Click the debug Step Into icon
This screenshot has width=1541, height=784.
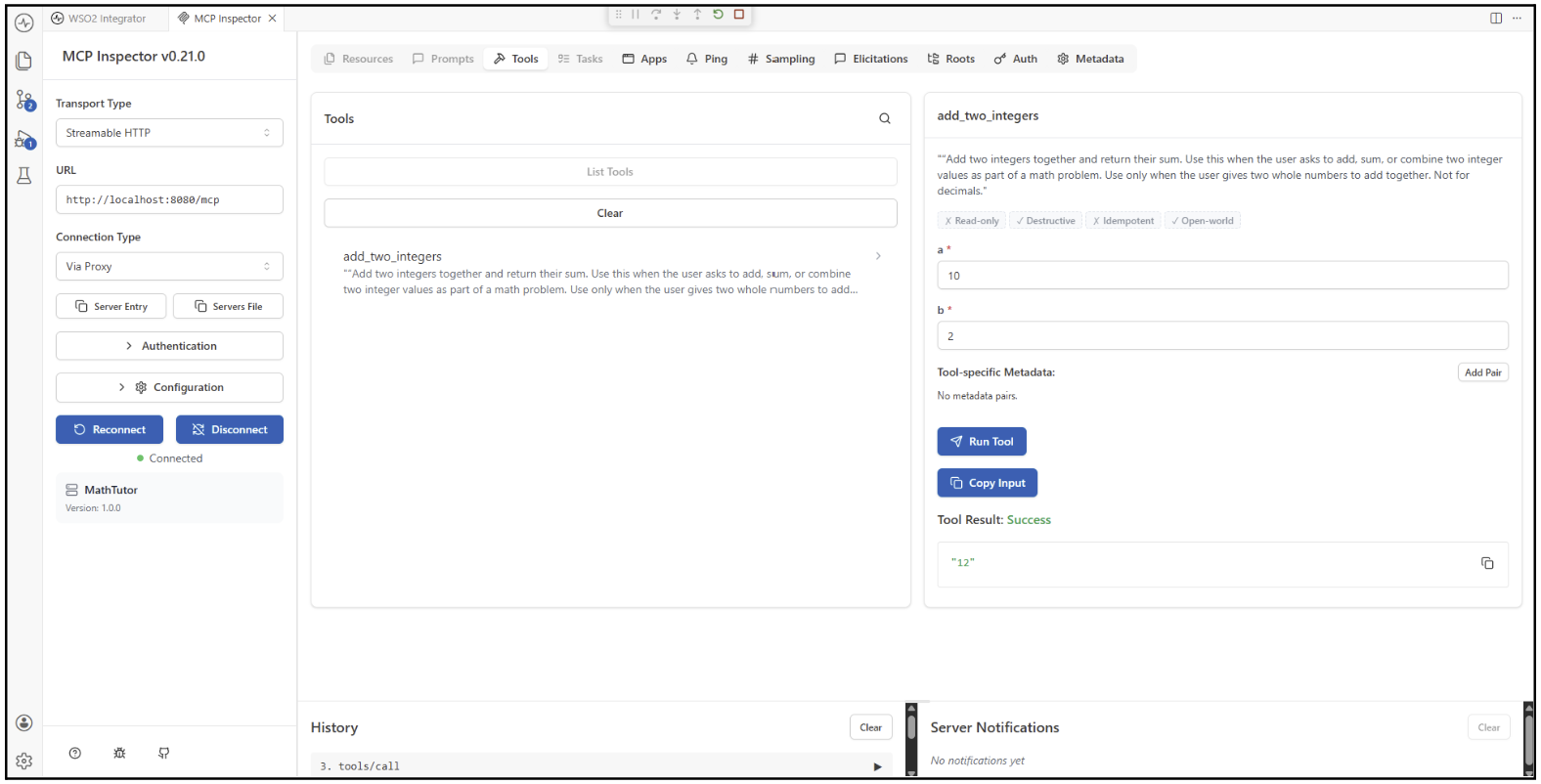pyautogui.click(x=677, y=15)
